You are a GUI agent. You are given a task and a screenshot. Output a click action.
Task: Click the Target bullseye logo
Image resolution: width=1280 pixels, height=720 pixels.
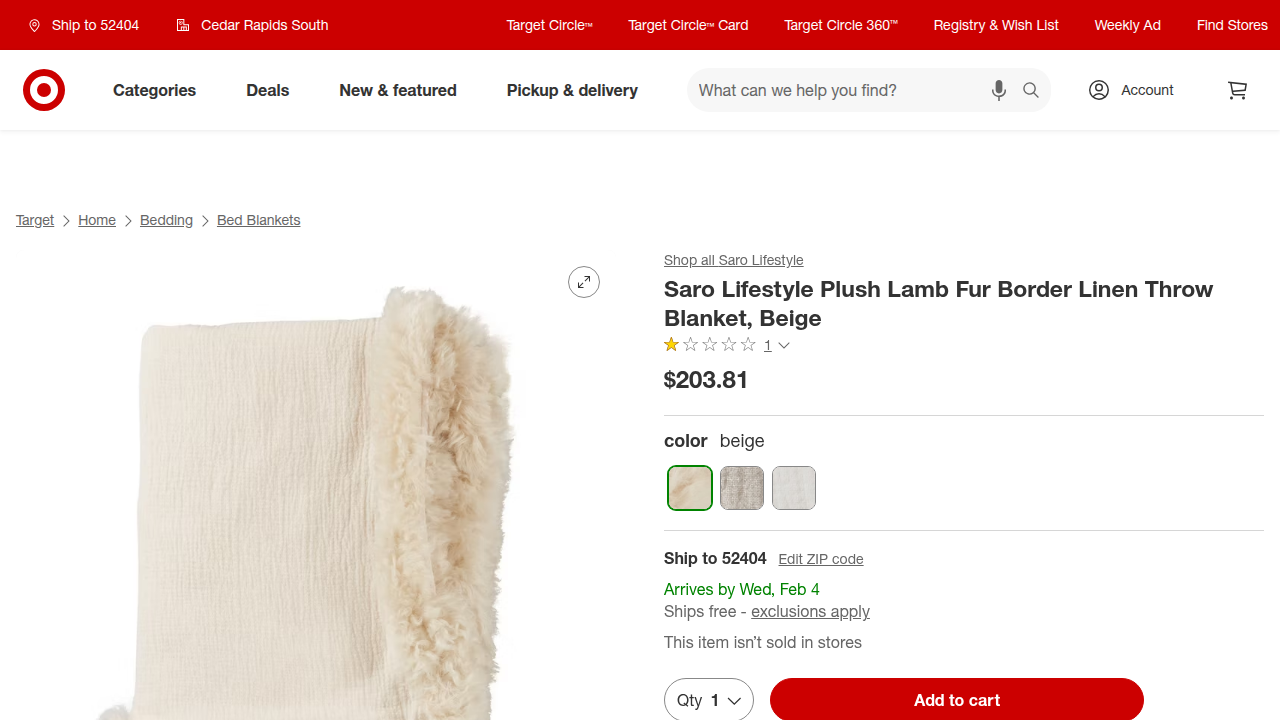[44, 90]
